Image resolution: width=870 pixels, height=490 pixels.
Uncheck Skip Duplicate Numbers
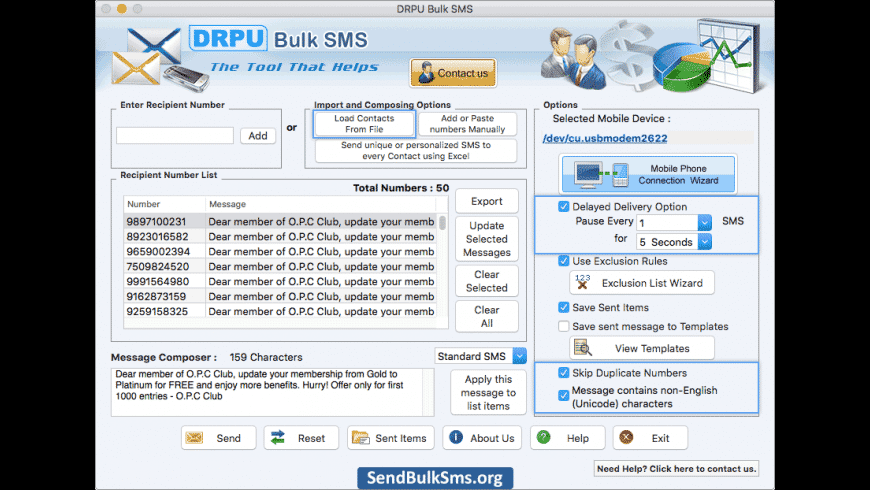564,373
